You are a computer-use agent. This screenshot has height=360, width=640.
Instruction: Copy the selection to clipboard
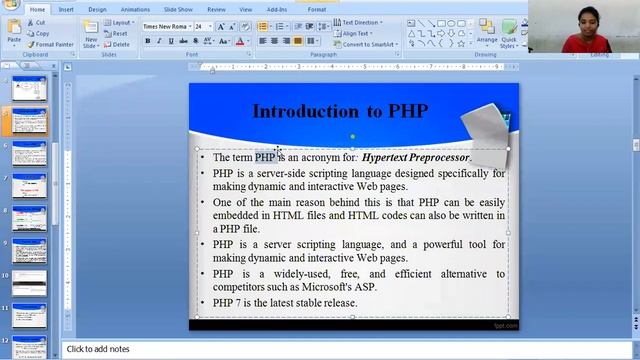click(38, 33)
